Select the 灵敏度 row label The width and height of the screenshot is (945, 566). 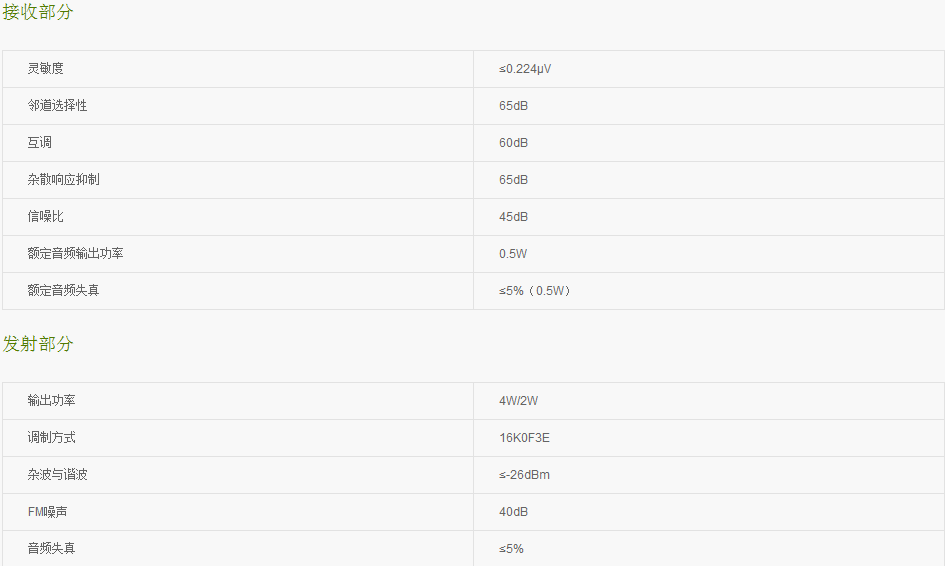(x=45, y=69)
